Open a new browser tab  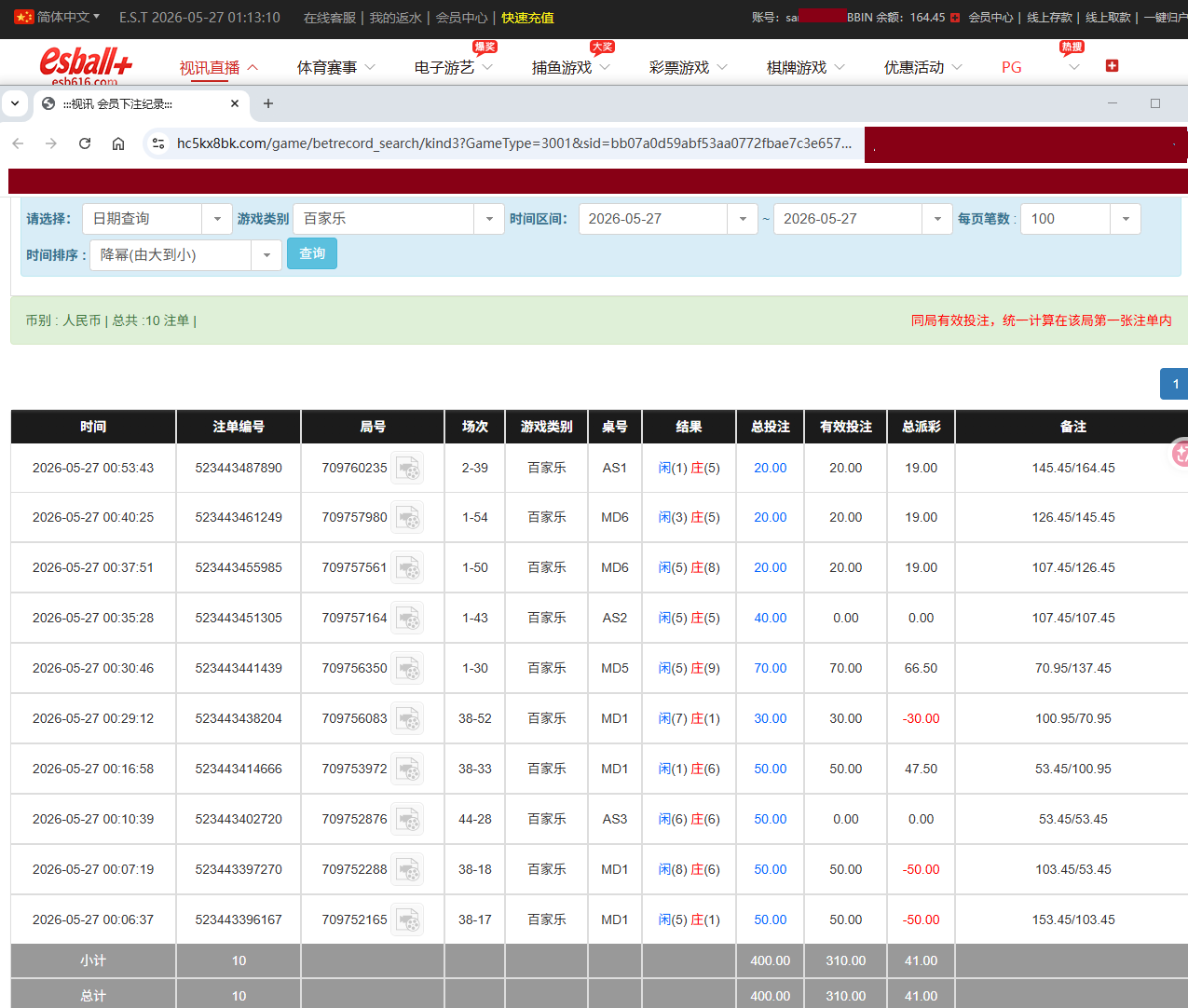coord(268,103)
